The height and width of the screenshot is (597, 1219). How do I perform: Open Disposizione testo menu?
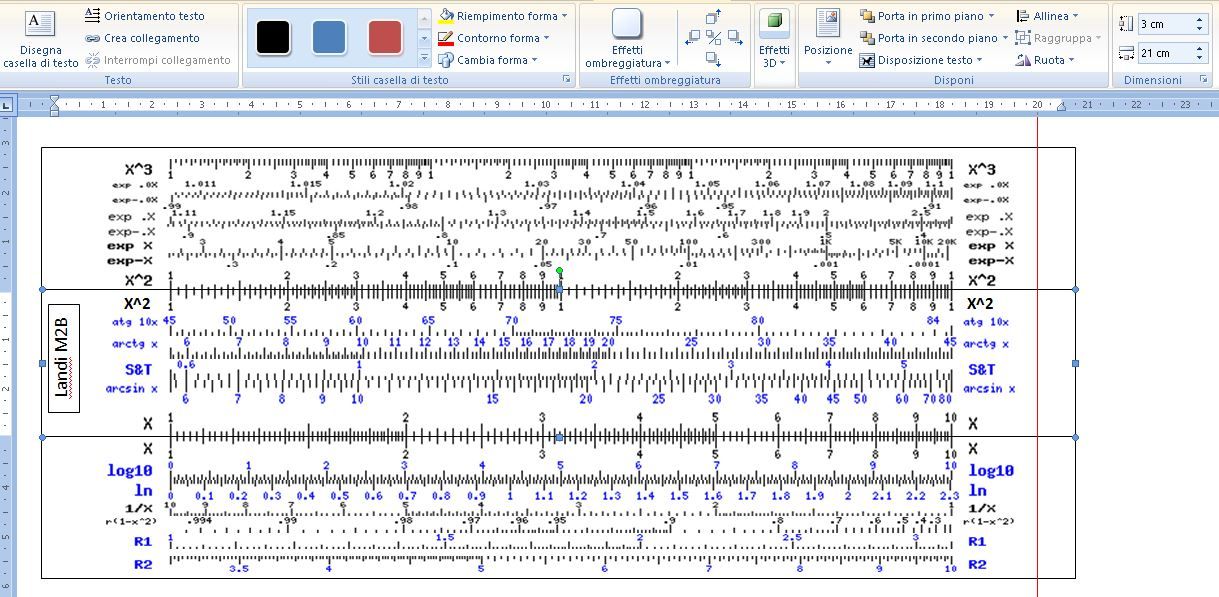[x=921, y=60]
